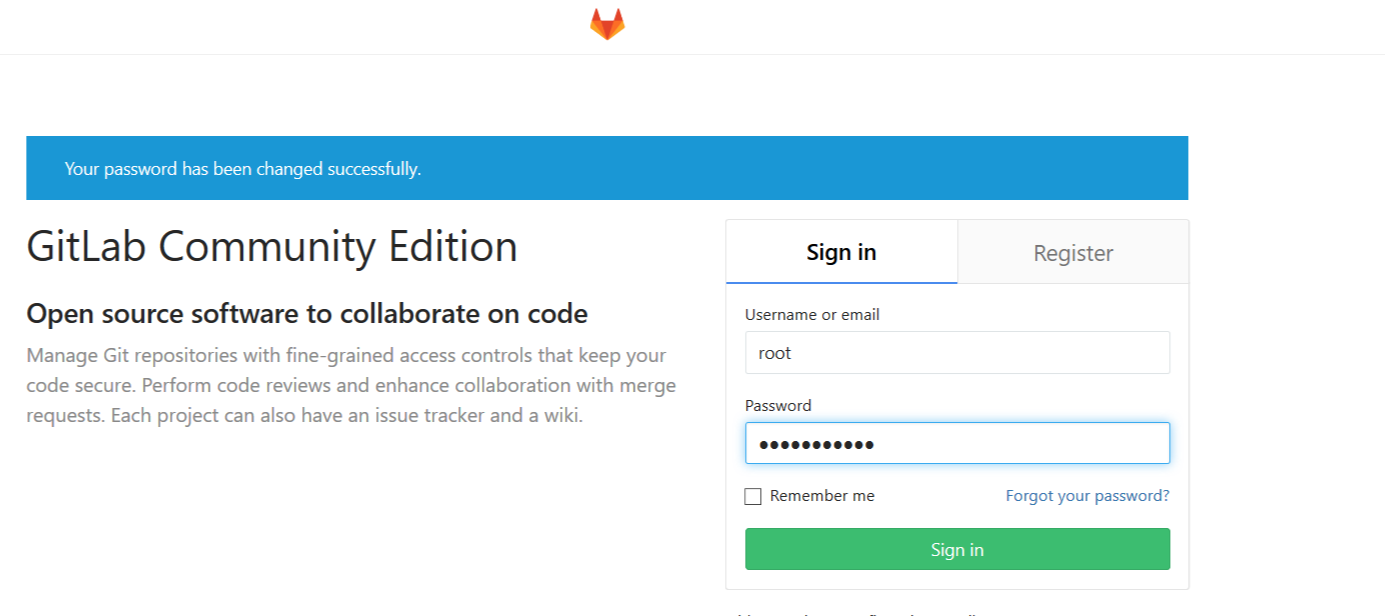
Task: Click the password changed successfully banner
Action: pos(607,168)
